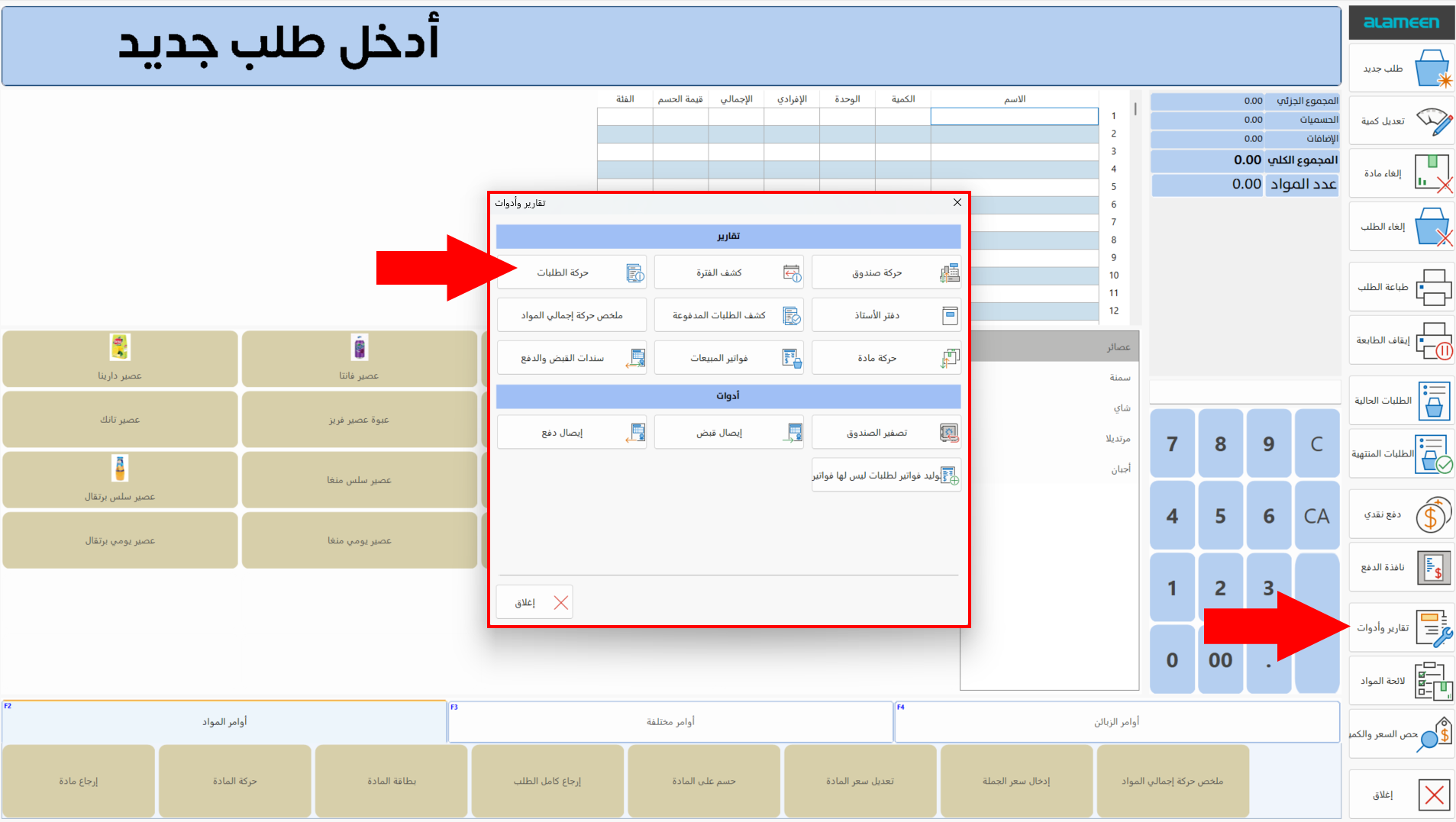Click return full order button (إرجاع كامل الطلب)

[547, 781]
